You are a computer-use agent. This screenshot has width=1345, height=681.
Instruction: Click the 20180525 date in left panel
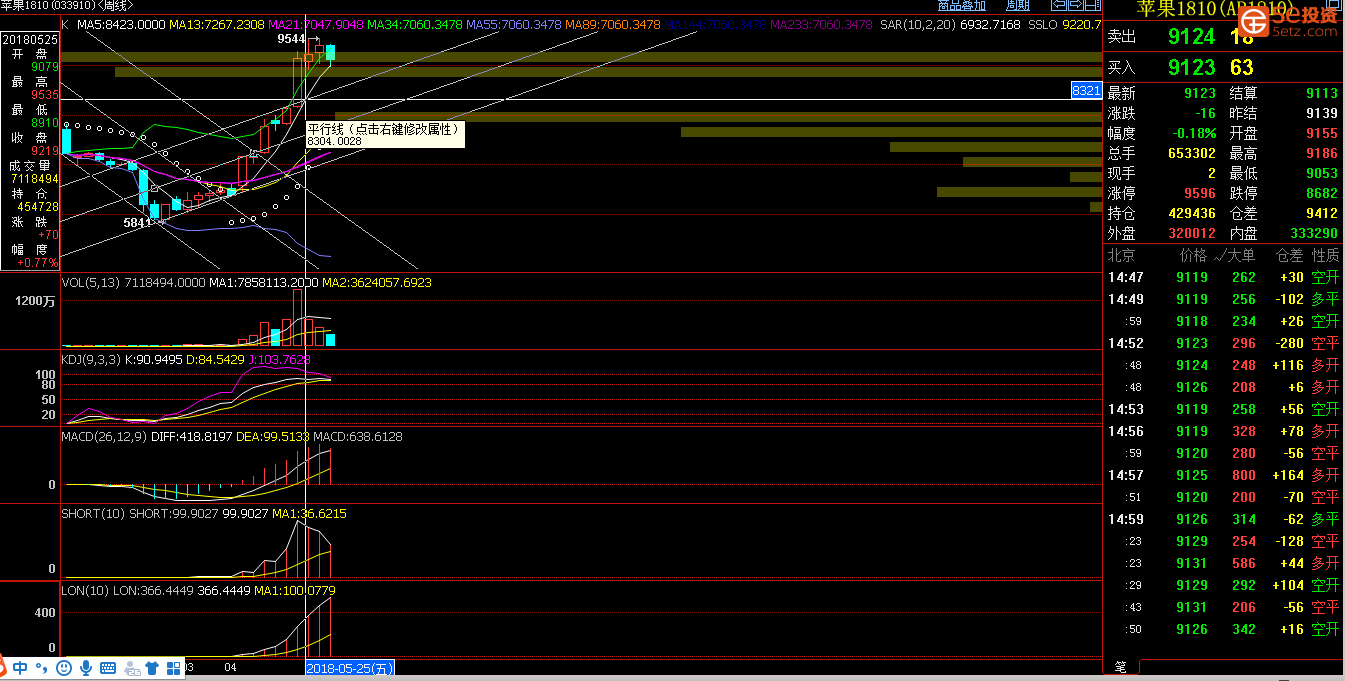[30, 39]
